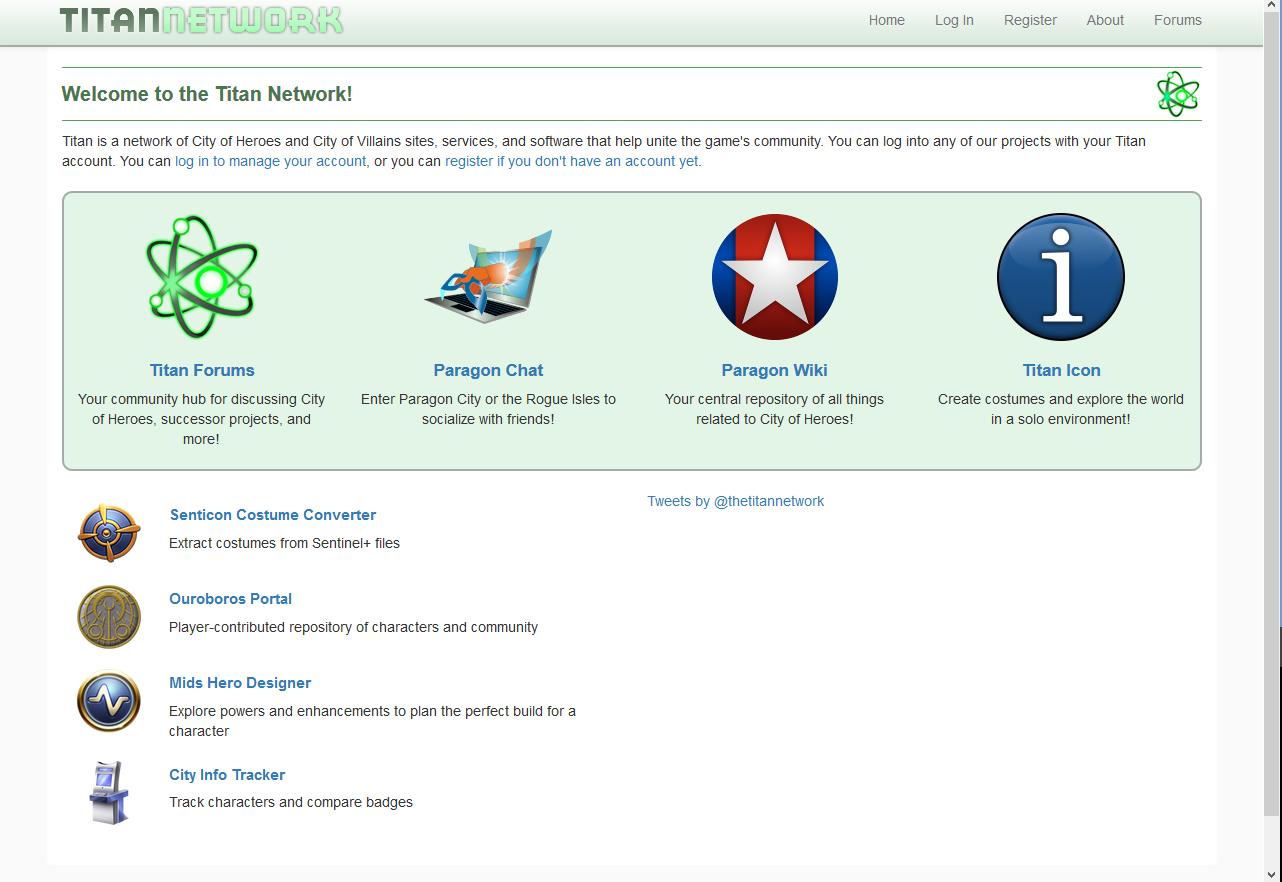Viewport: 1282px width, 882px height.
Task: Open the Titan Forums heading link
Action: (x=202, y=370)
